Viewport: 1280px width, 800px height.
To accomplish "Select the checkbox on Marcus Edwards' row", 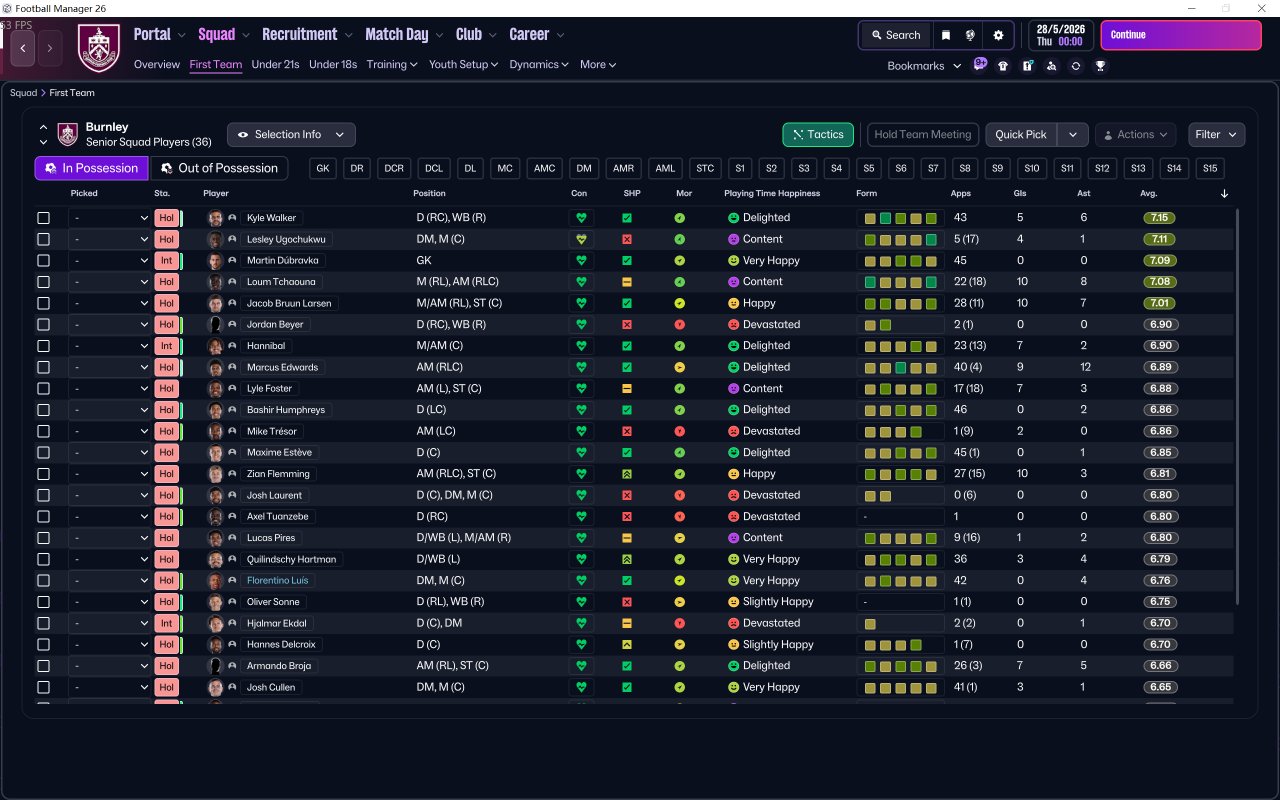I will point(43,367).
